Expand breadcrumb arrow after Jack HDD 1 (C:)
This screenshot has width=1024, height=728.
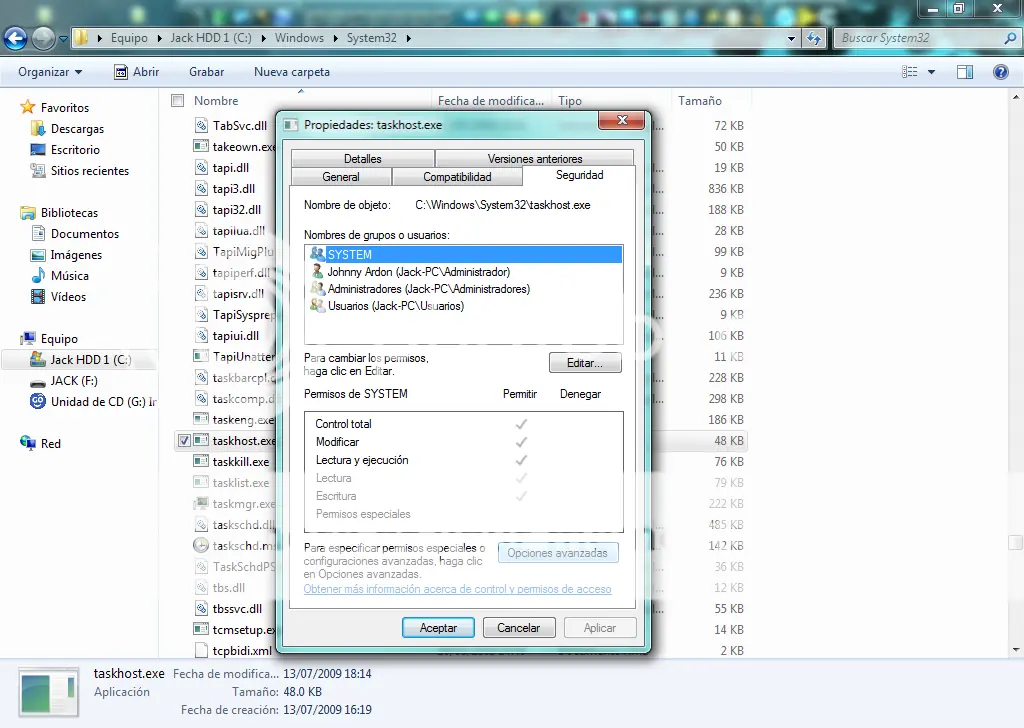pyautogui.click(x=263, y=39)
